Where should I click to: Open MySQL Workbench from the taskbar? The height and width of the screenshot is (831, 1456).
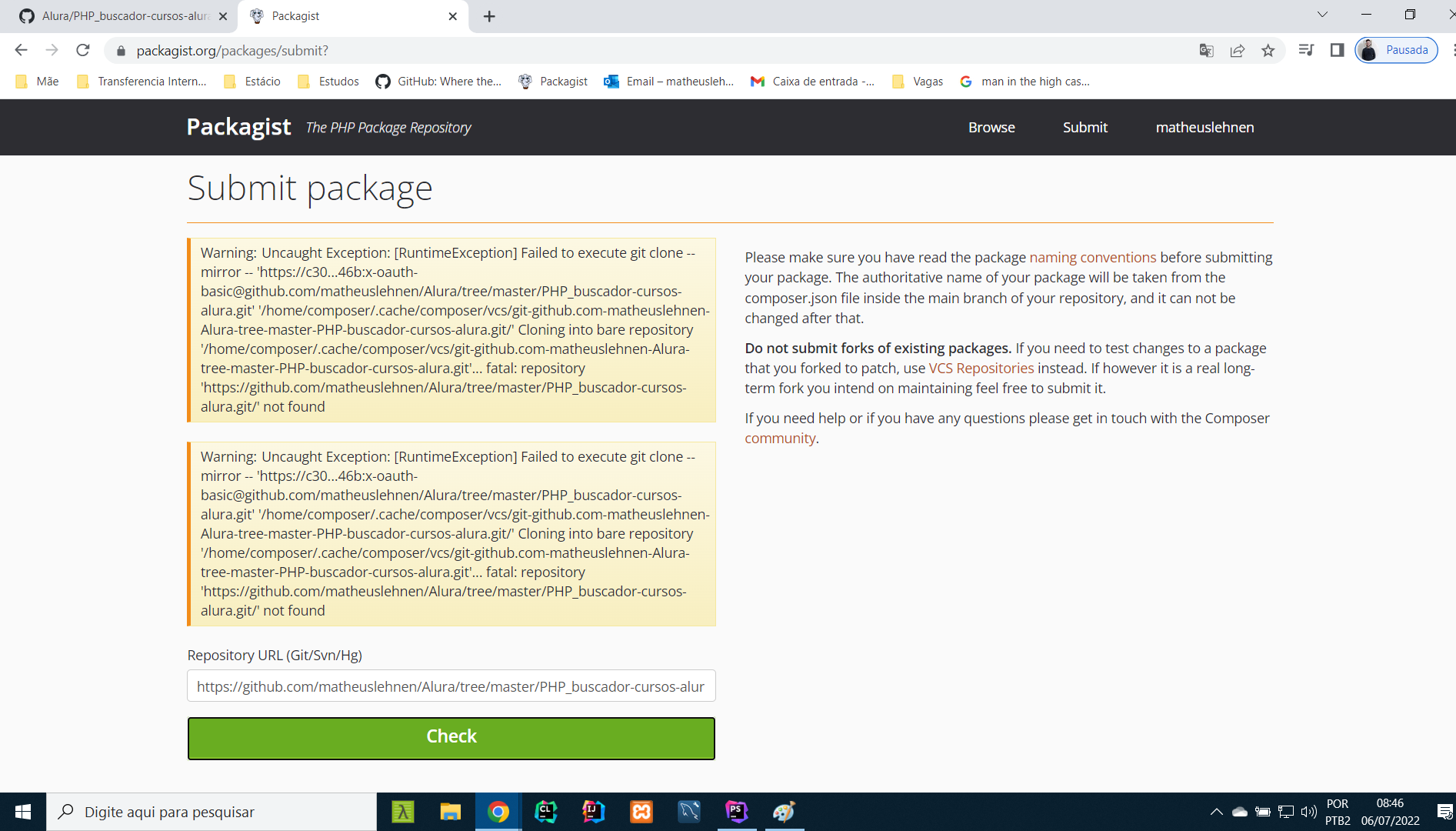click(x=689, y=812)
